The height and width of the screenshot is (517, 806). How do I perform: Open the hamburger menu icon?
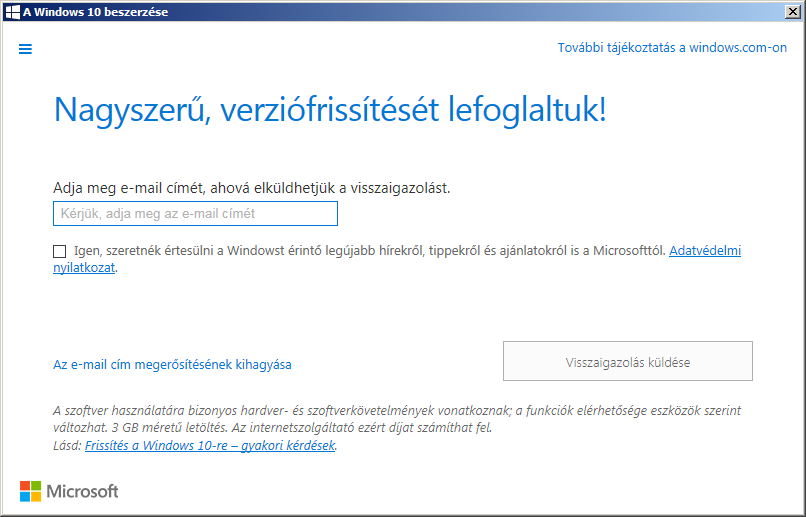pyautogui.click(x=26, y=49)
